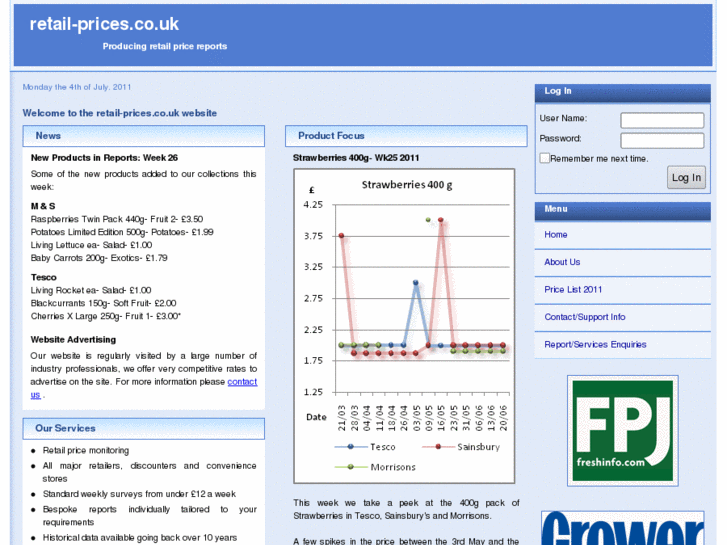Click the 'Retail price monitoring' bullet
The image size is (727, 545).
(86, 450)
